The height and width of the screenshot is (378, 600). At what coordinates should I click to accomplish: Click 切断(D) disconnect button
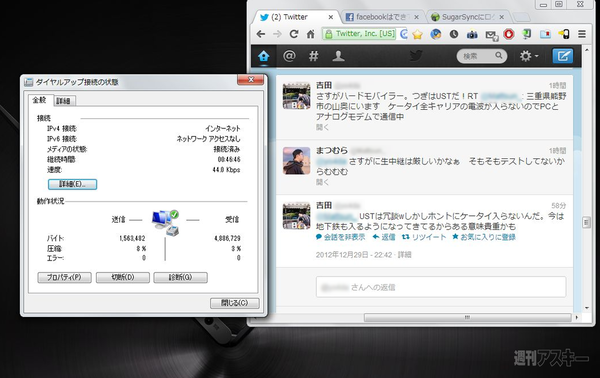[122, 277]
